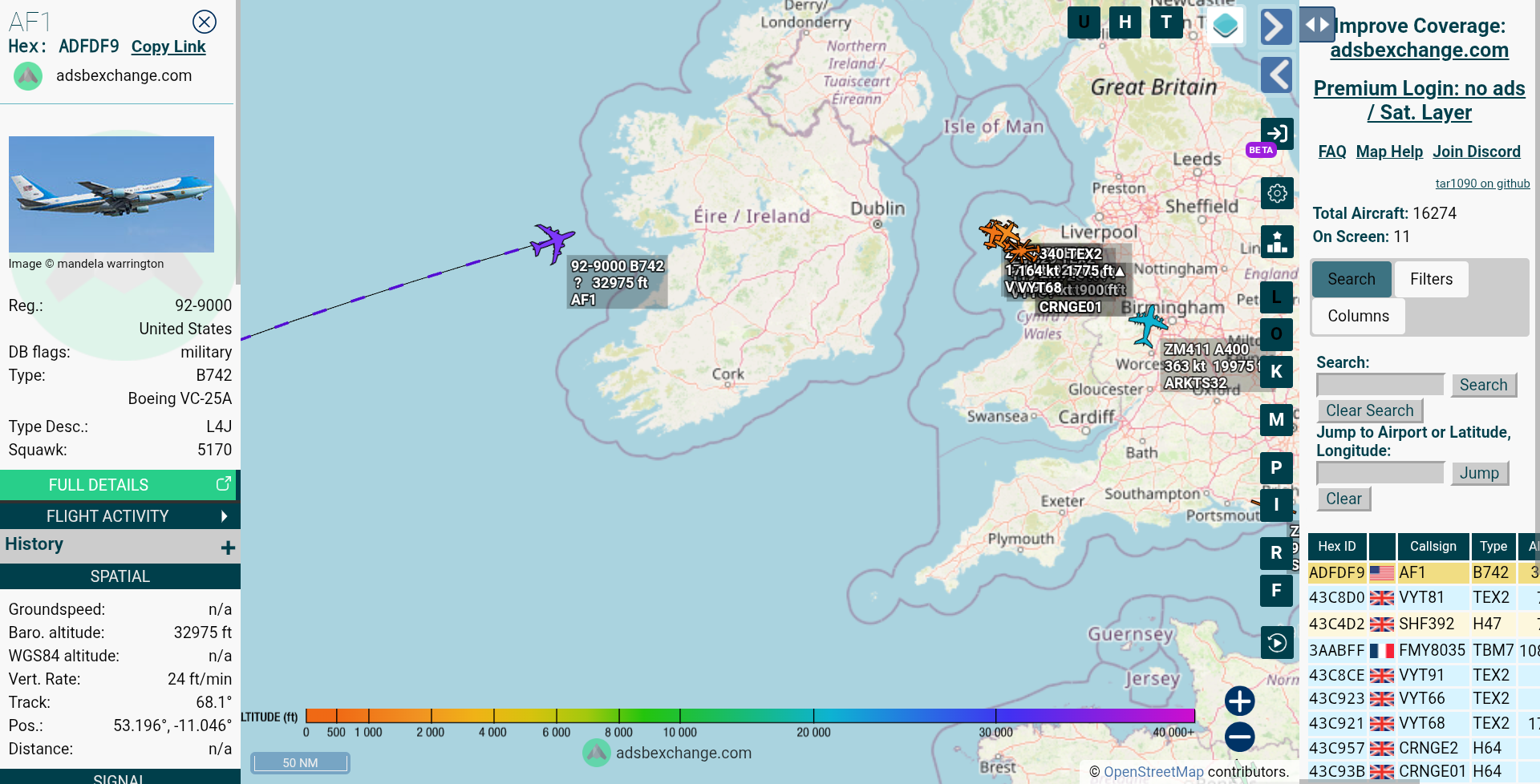Open the Air Force One photo thumbnail

point(111,194)
